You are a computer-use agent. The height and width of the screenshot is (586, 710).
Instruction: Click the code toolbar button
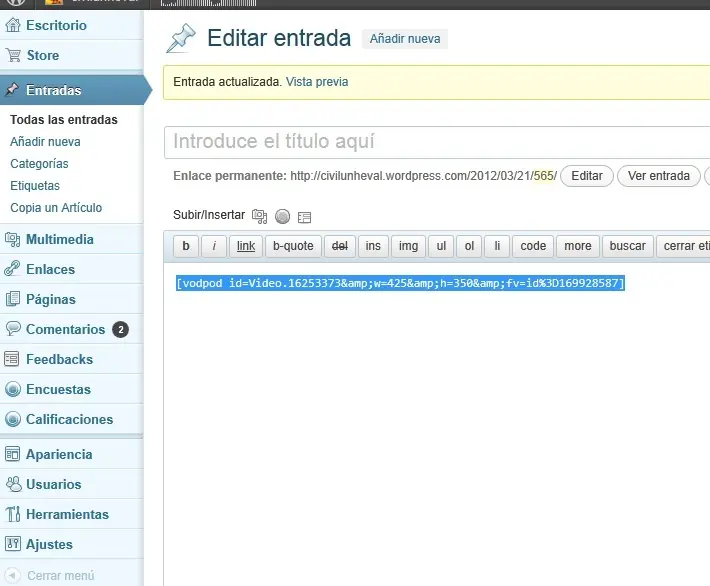point(533,246)
